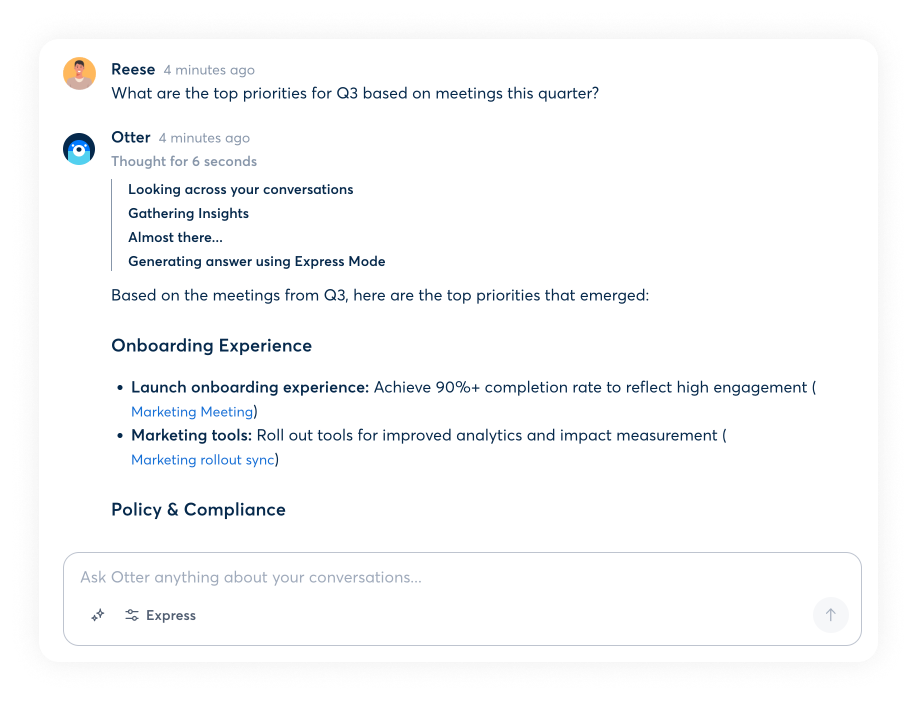Viewport: 917px width, 701px height.
Task: Click the 'Looking across your conversations' step
Action: point(240,190)
